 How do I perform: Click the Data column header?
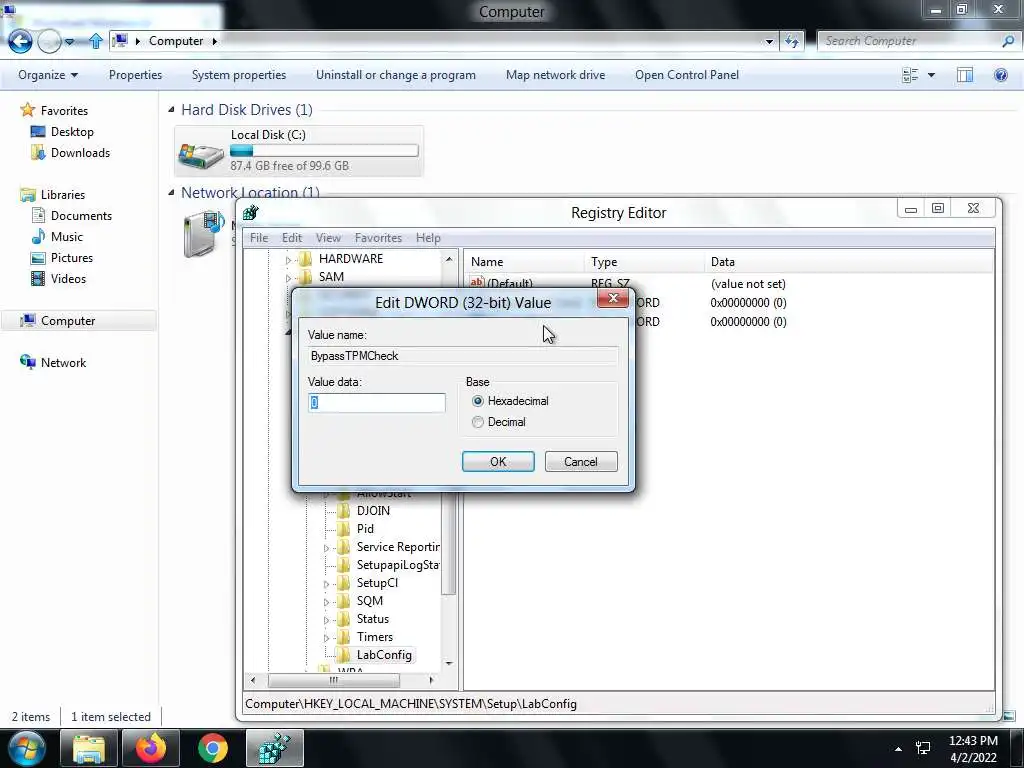tap(849, 262)
